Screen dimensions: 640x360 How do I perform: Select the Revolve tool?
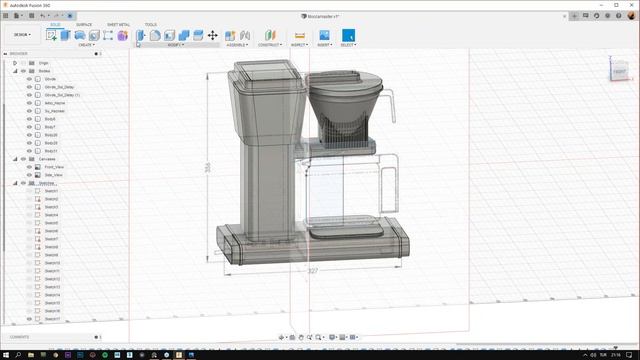[80, 36]
